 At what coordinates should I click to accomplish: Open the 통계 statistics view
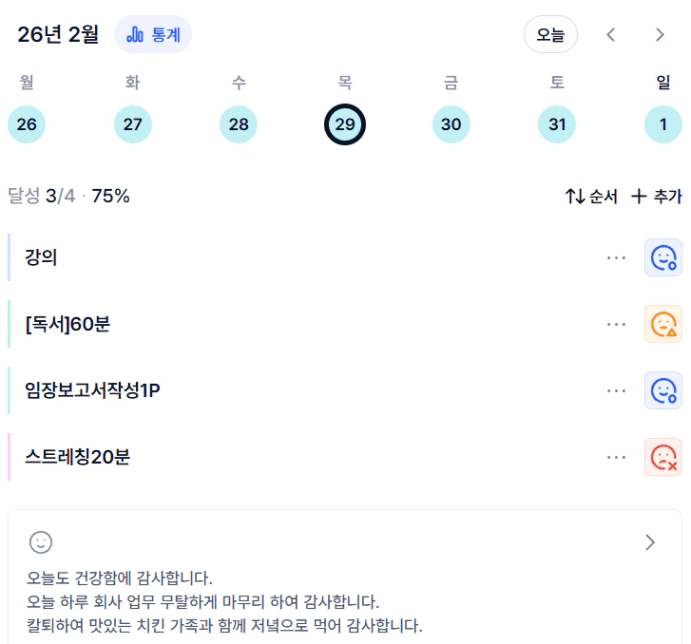(153, 35)
